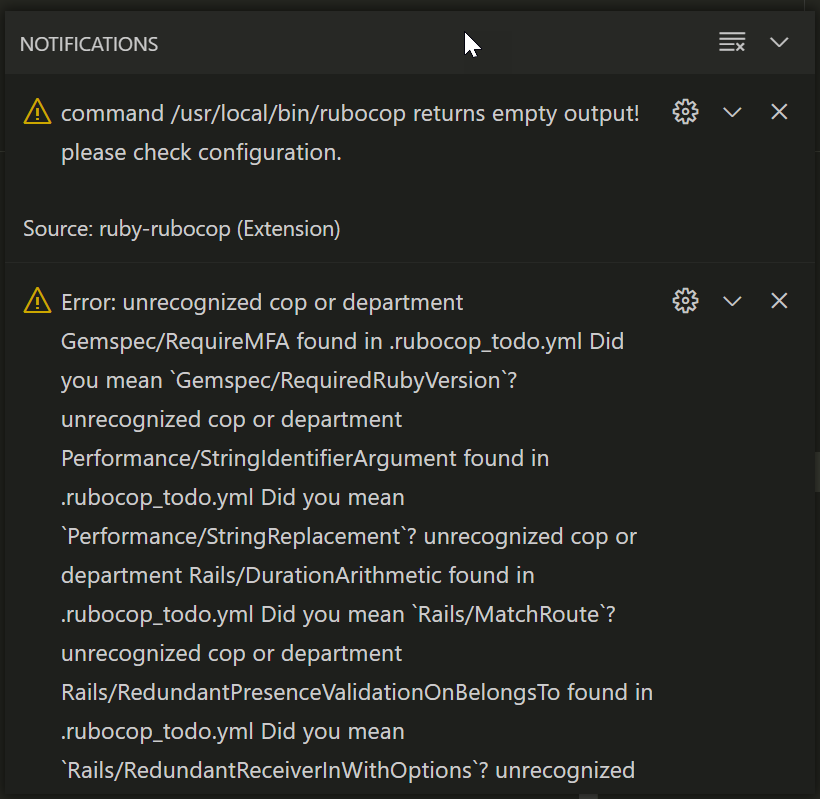Viewport: 820px width, 799px height.
Task: Clear all notifications icon in header
Action: 732,42
